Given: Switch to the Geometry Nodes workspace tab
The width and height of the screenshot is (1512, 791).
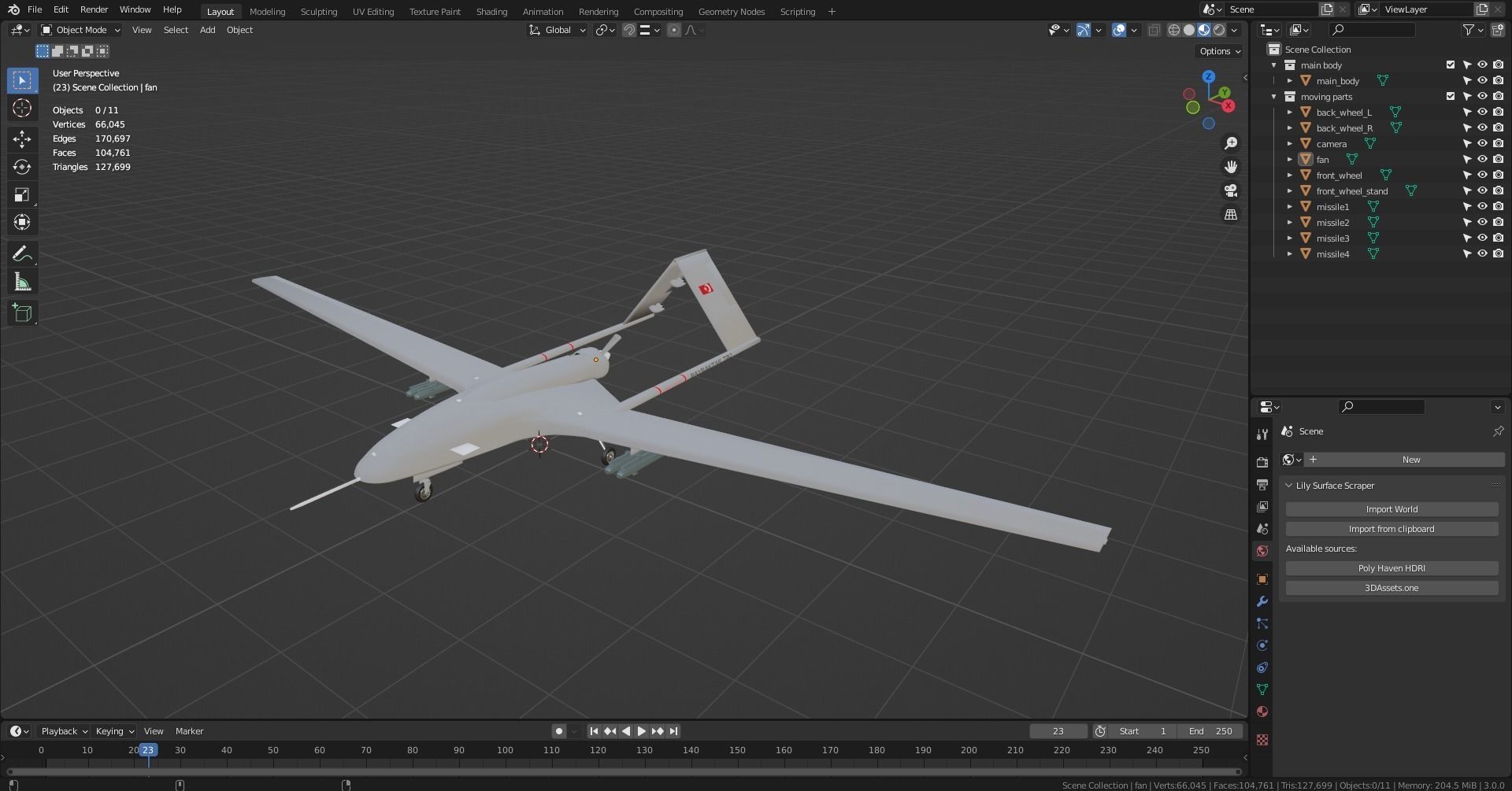Looking at the screenshot, I should pyautogui.click(x=731, y=11).
